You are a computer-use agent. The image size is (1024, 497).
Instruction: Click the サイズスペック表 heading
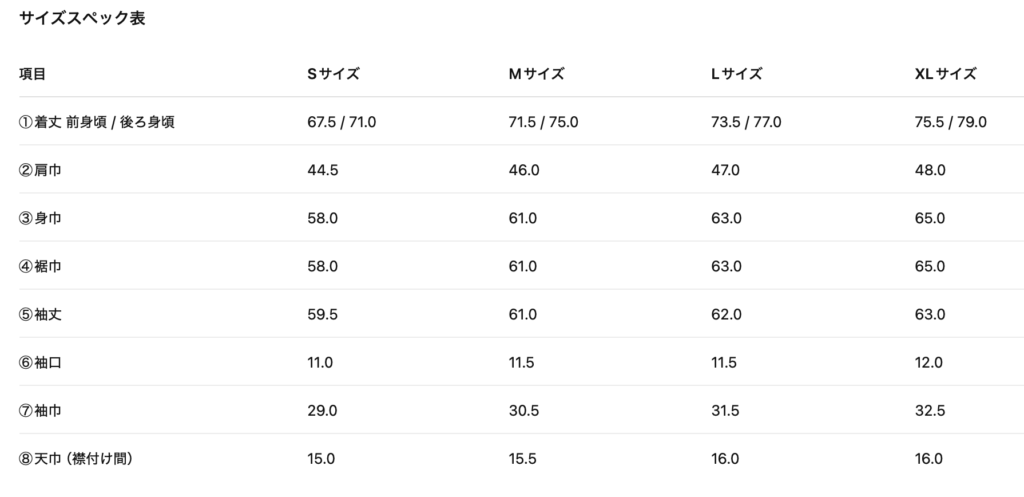click(x=82, y=18)
